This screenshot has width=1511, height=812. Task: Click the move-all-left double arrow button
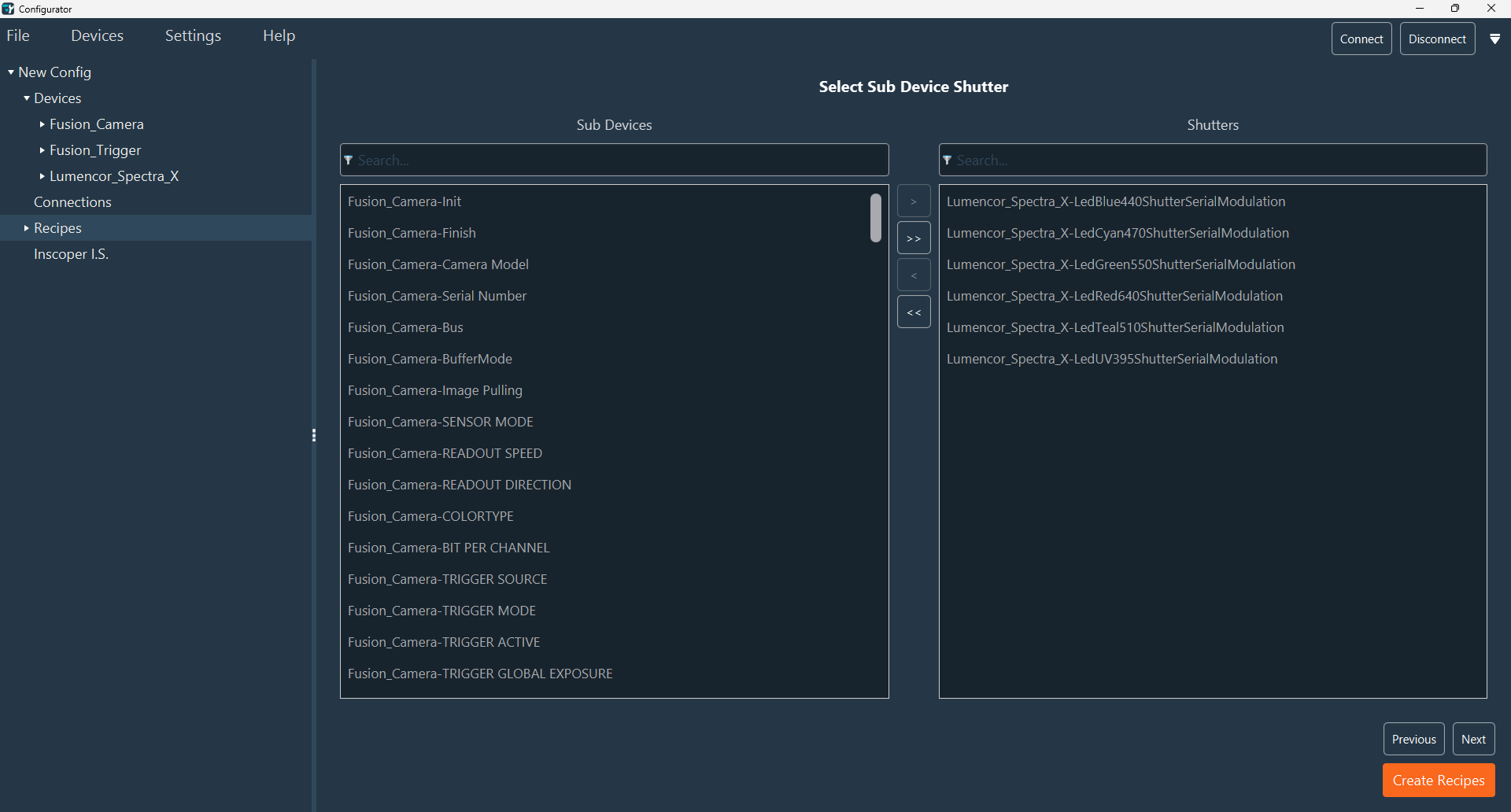tap(914, 312)
